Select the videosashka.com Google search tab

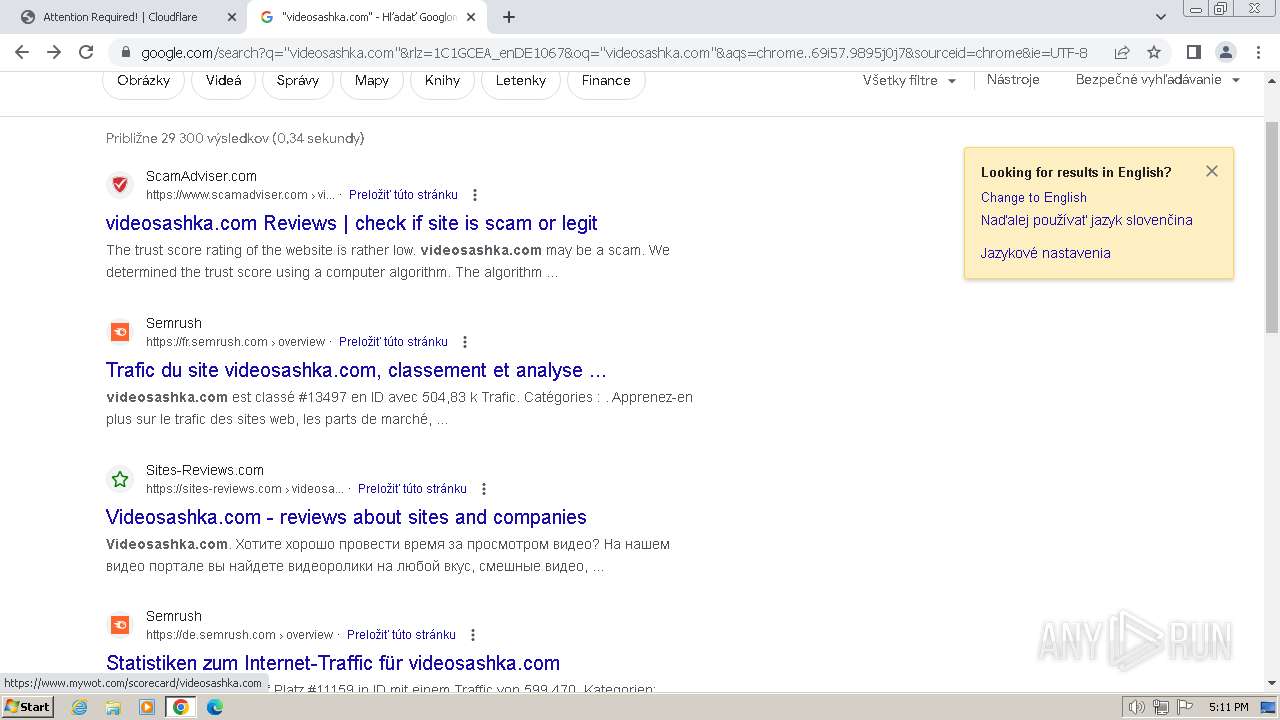pos(367,17)
